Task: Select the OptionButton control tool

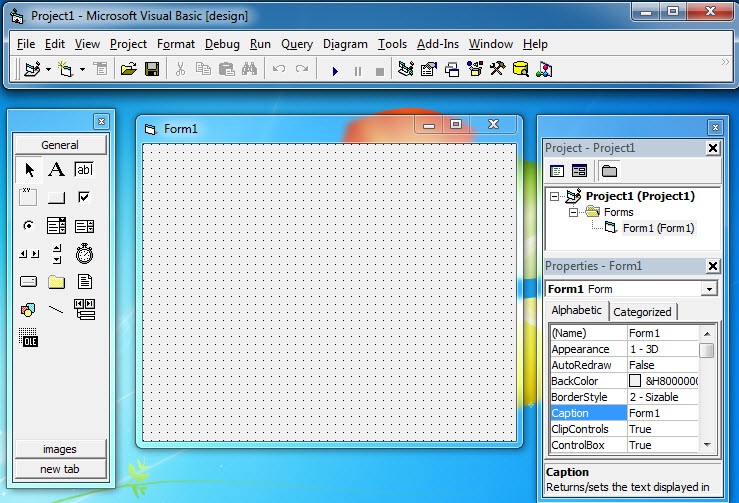Action: pos(29,226)
